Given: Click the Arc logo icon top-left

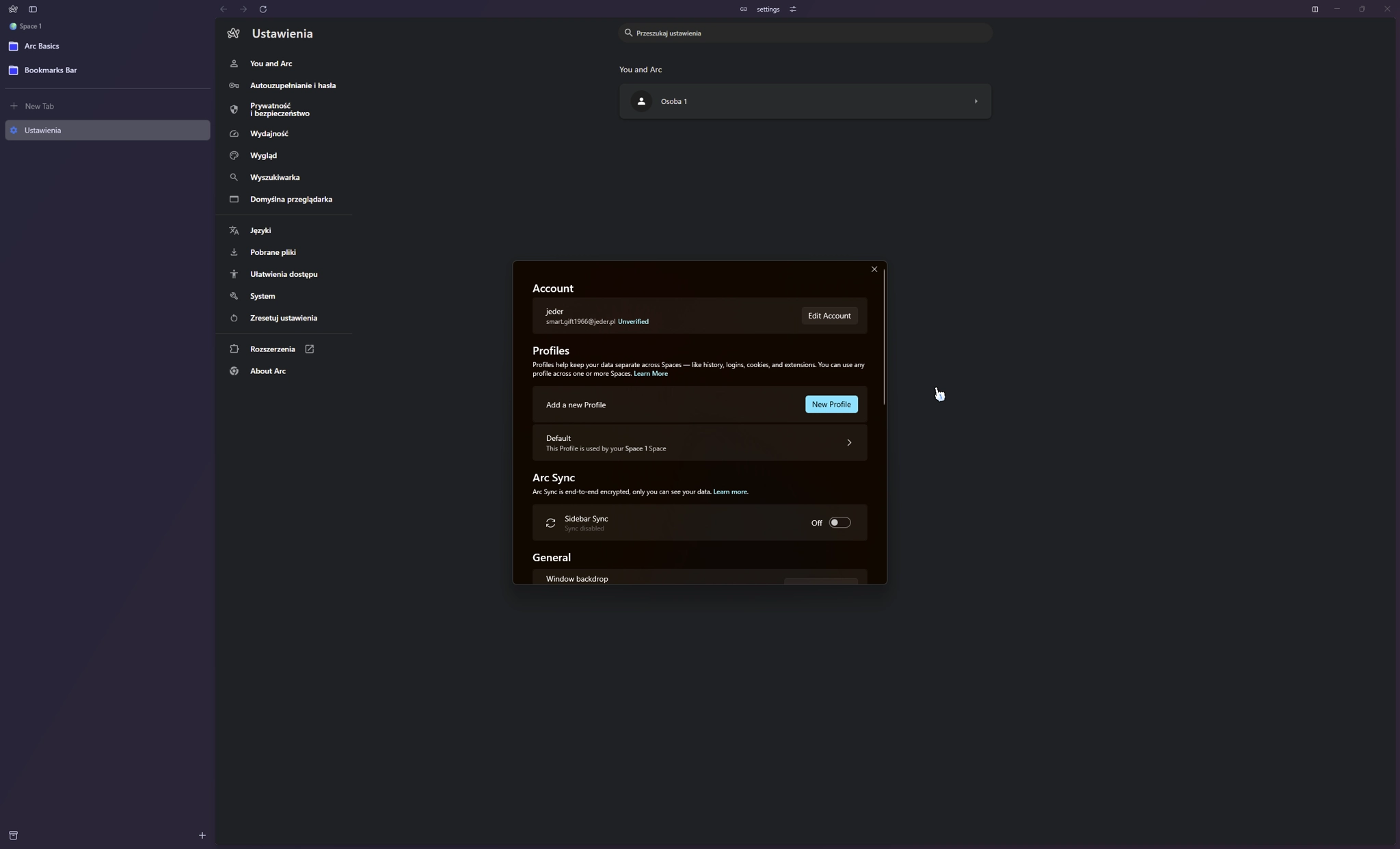Looking at the screenshot, I should 13,10.
